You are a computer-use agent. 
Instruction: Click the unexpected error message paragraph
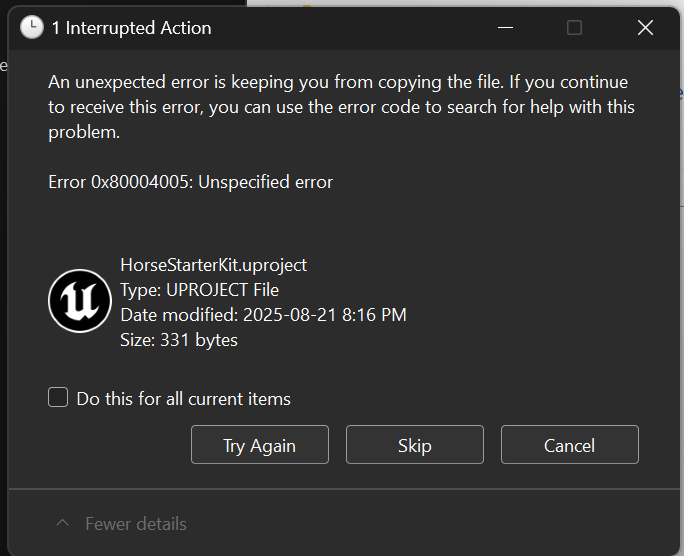[x=340, y=107]
